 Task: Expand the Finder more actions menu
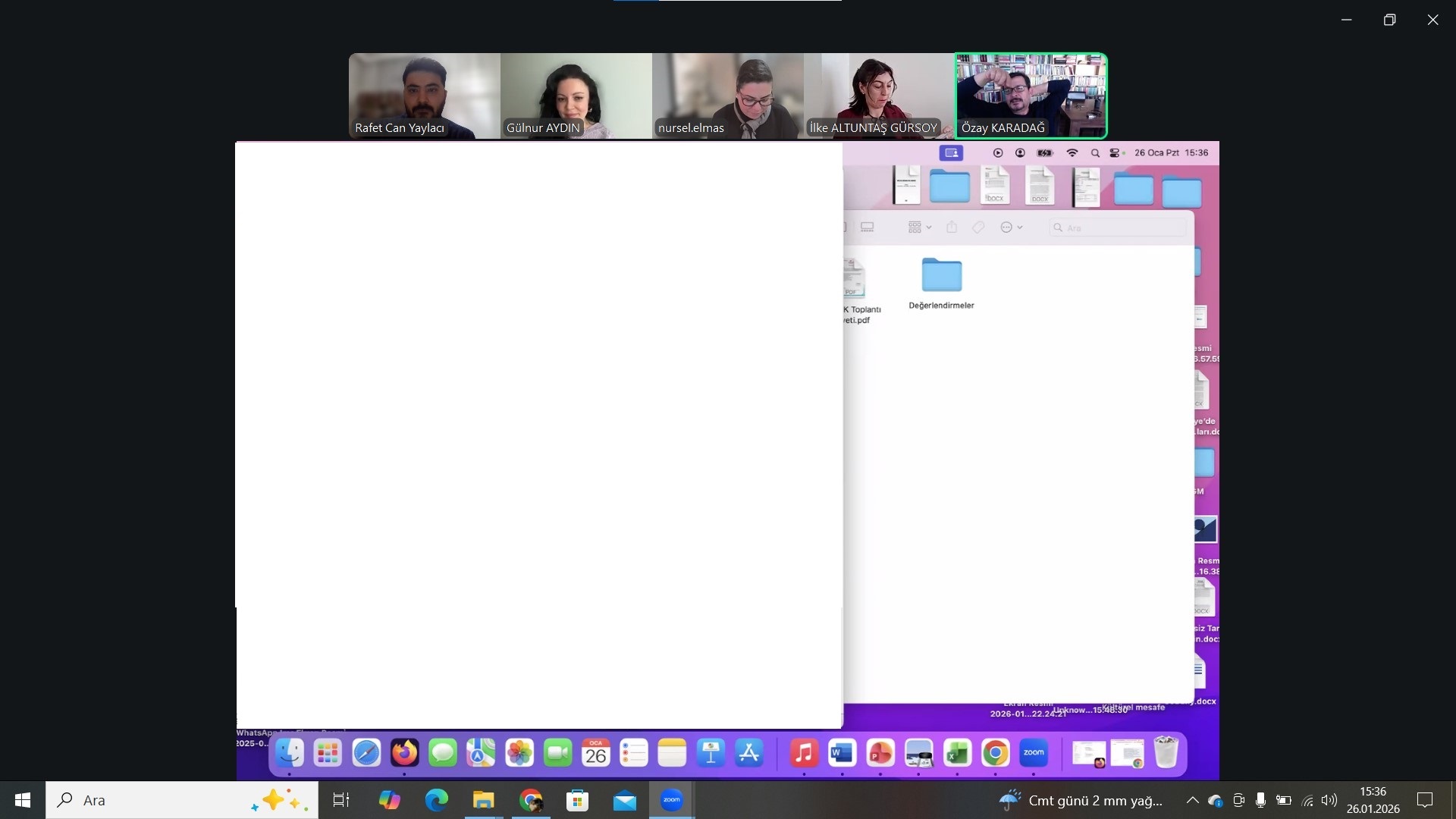pos(1011,227)
